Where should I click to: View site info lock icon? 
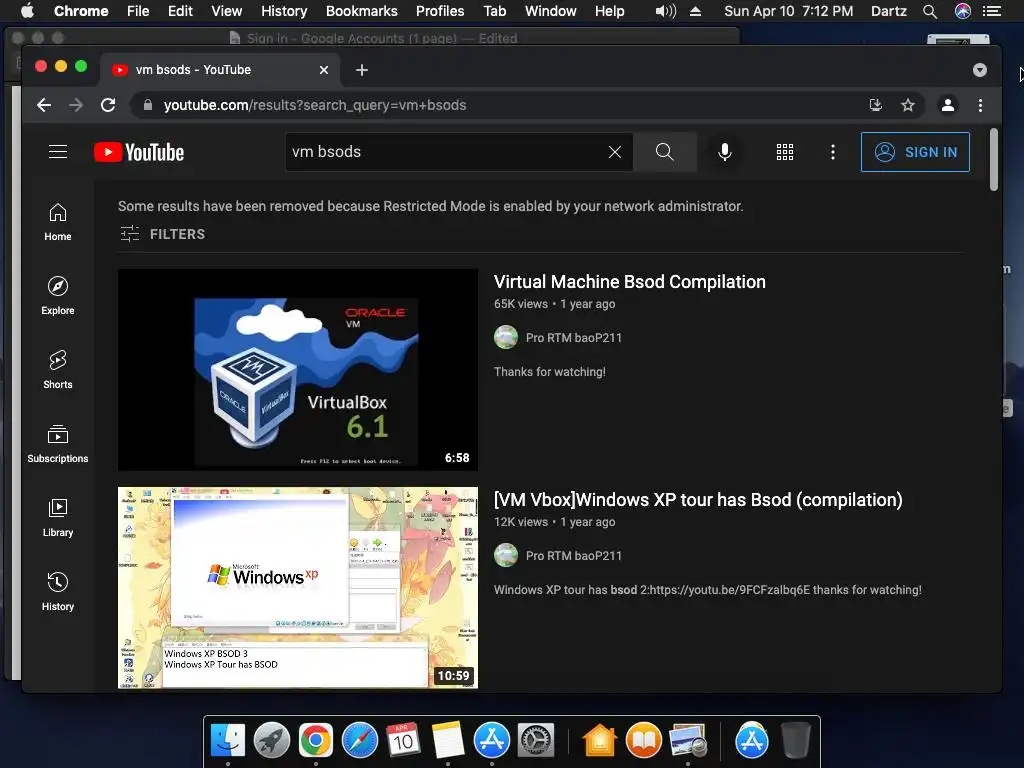pos(148,105)
